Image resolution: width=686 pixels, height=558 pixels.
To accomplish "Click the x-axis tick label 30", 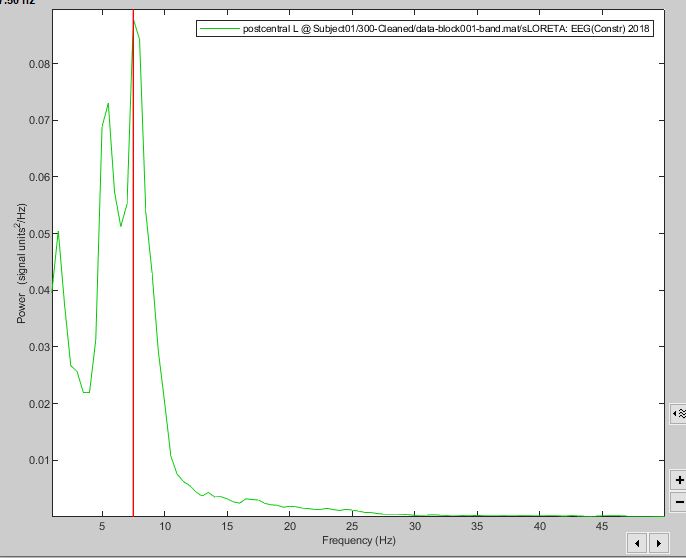I will [x=415, y=526].
